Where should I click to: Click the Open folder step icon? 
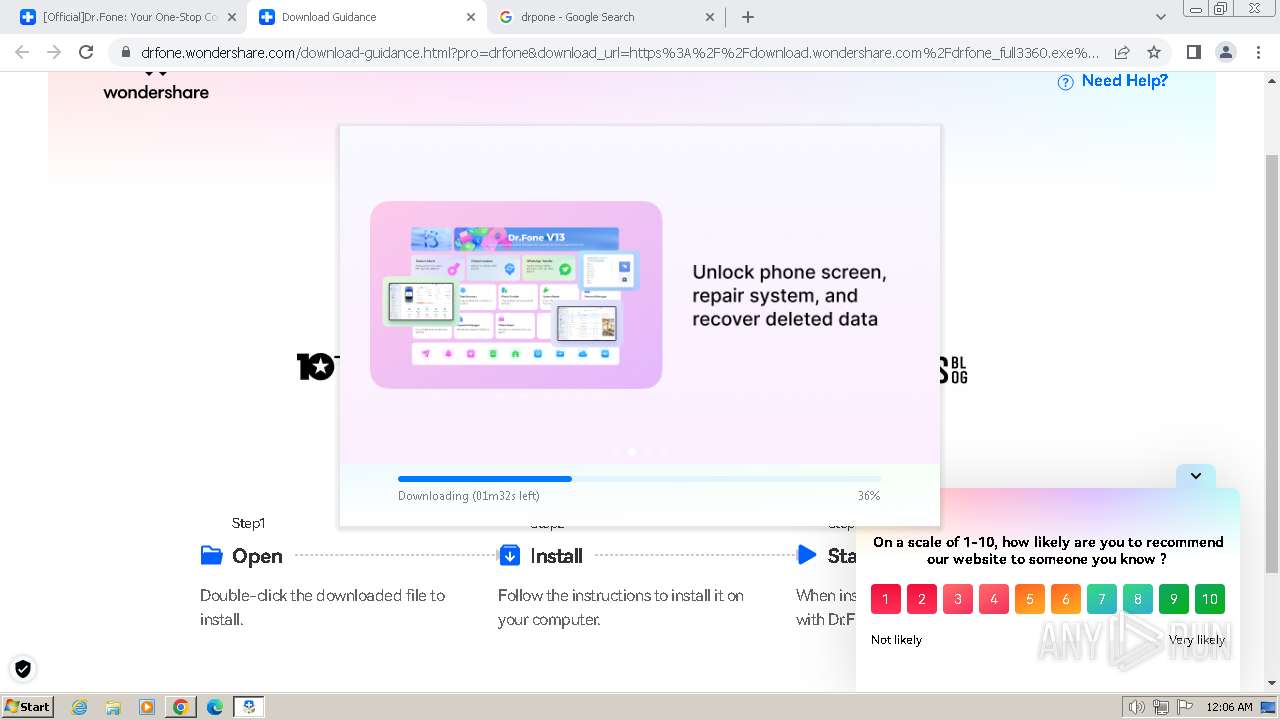coord(211,555)
